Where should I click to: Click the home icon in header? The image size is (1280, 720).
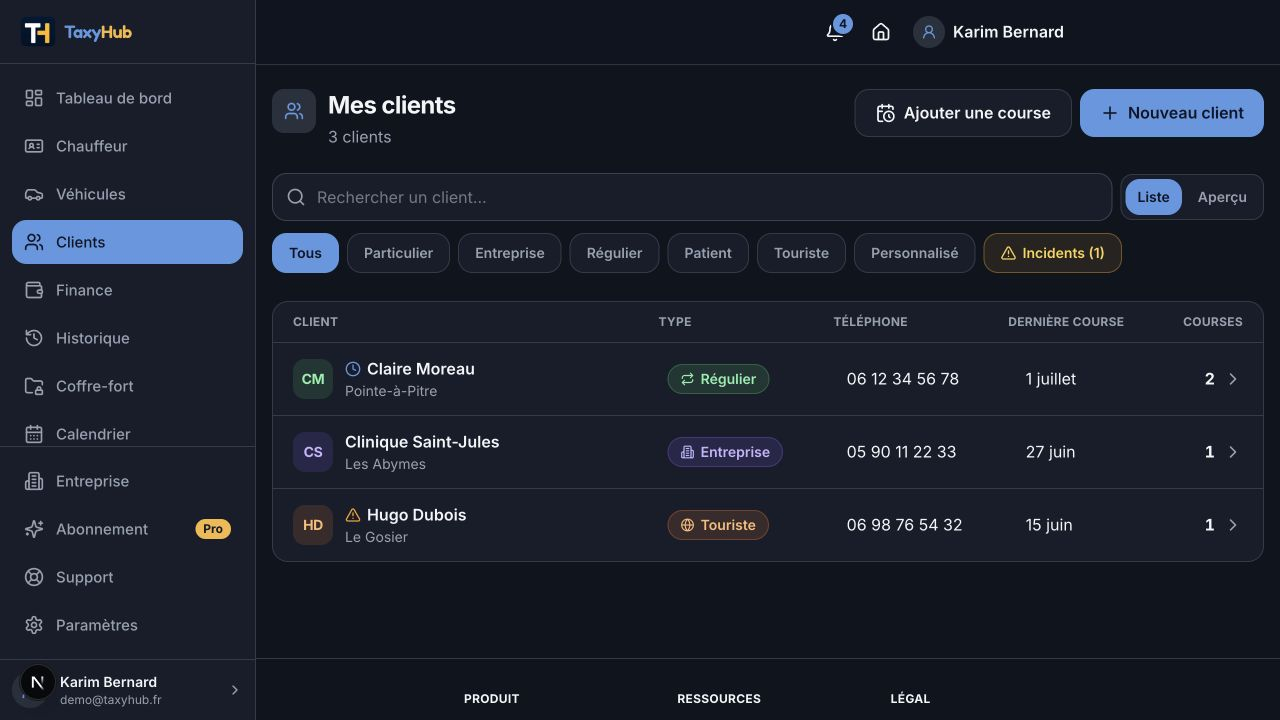point(881,32)
